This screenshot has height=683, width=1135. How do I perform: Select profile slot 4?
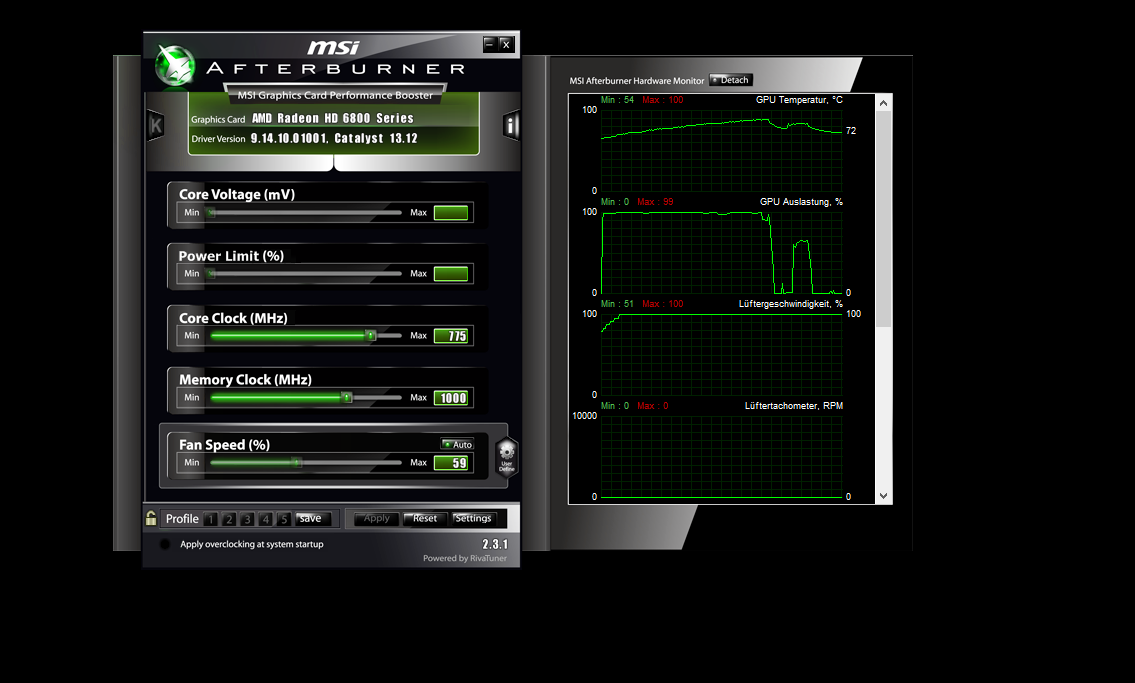point(266,519)
